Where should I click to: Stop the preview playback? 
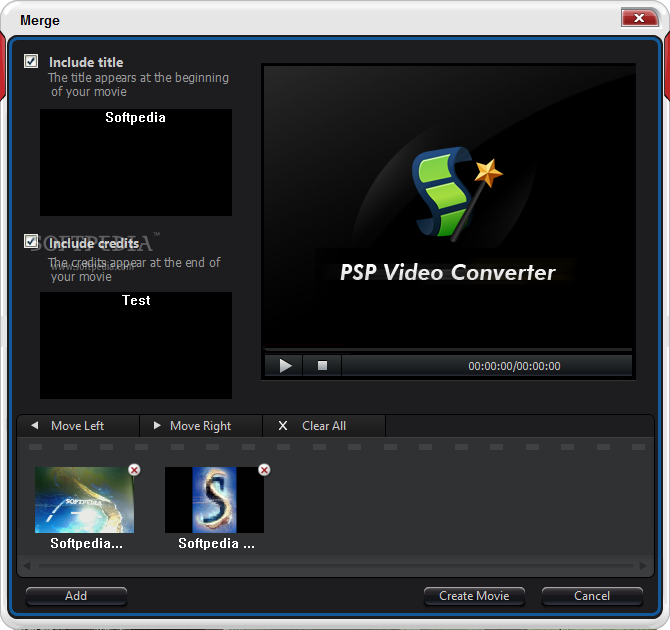point(322,366)
